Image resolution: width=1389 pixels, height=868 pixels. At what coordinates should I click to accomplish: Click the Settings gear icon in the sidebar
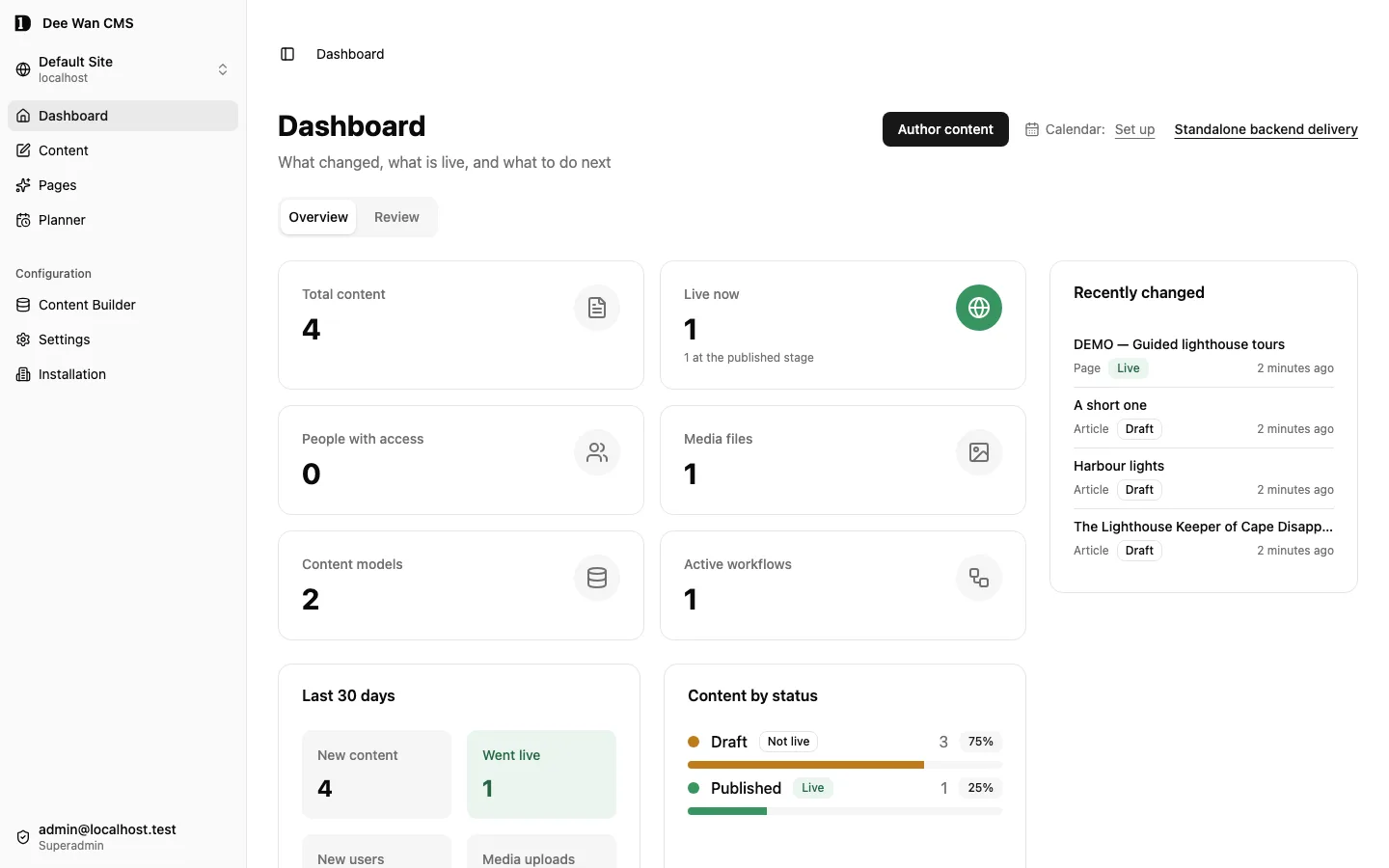coord(23,339)
